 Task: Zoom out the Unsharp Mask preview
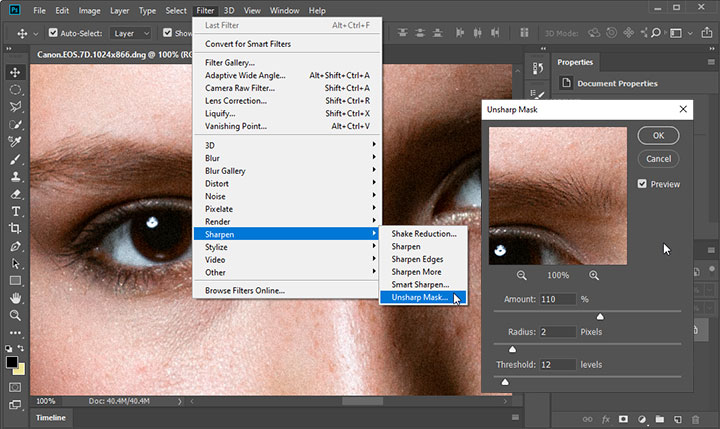(x=522, y=275)
